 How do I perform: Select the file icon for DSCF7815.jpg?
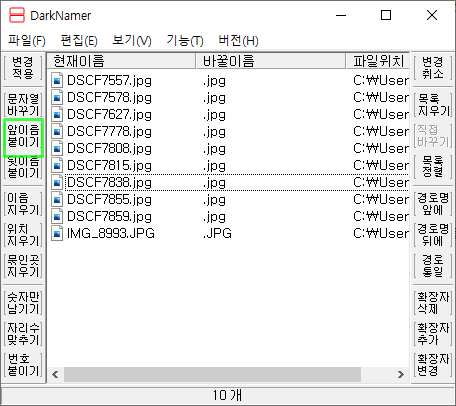(x=57, y=166)
